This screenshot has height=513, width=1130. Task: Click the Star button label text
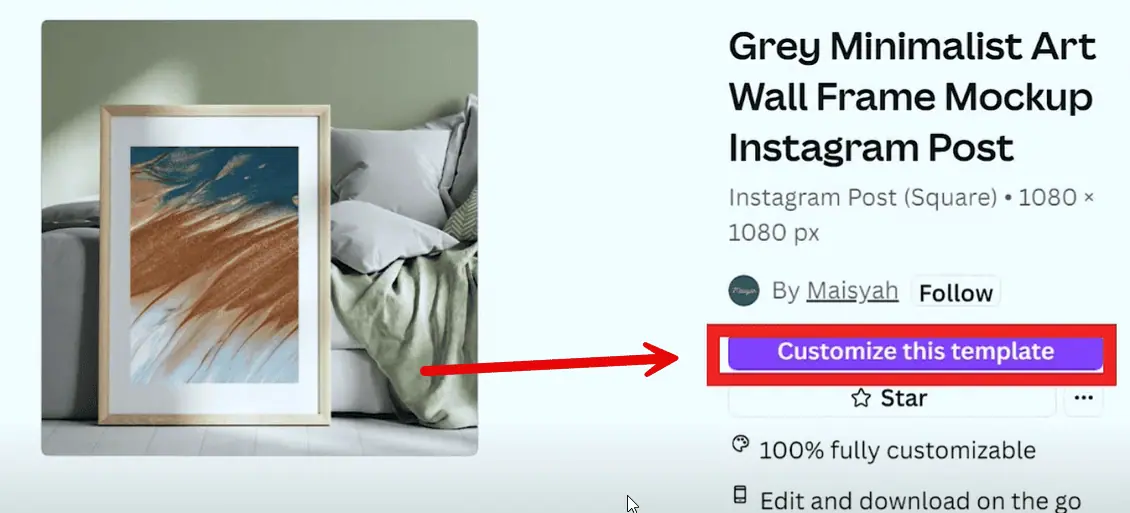(x=904, y=398)
